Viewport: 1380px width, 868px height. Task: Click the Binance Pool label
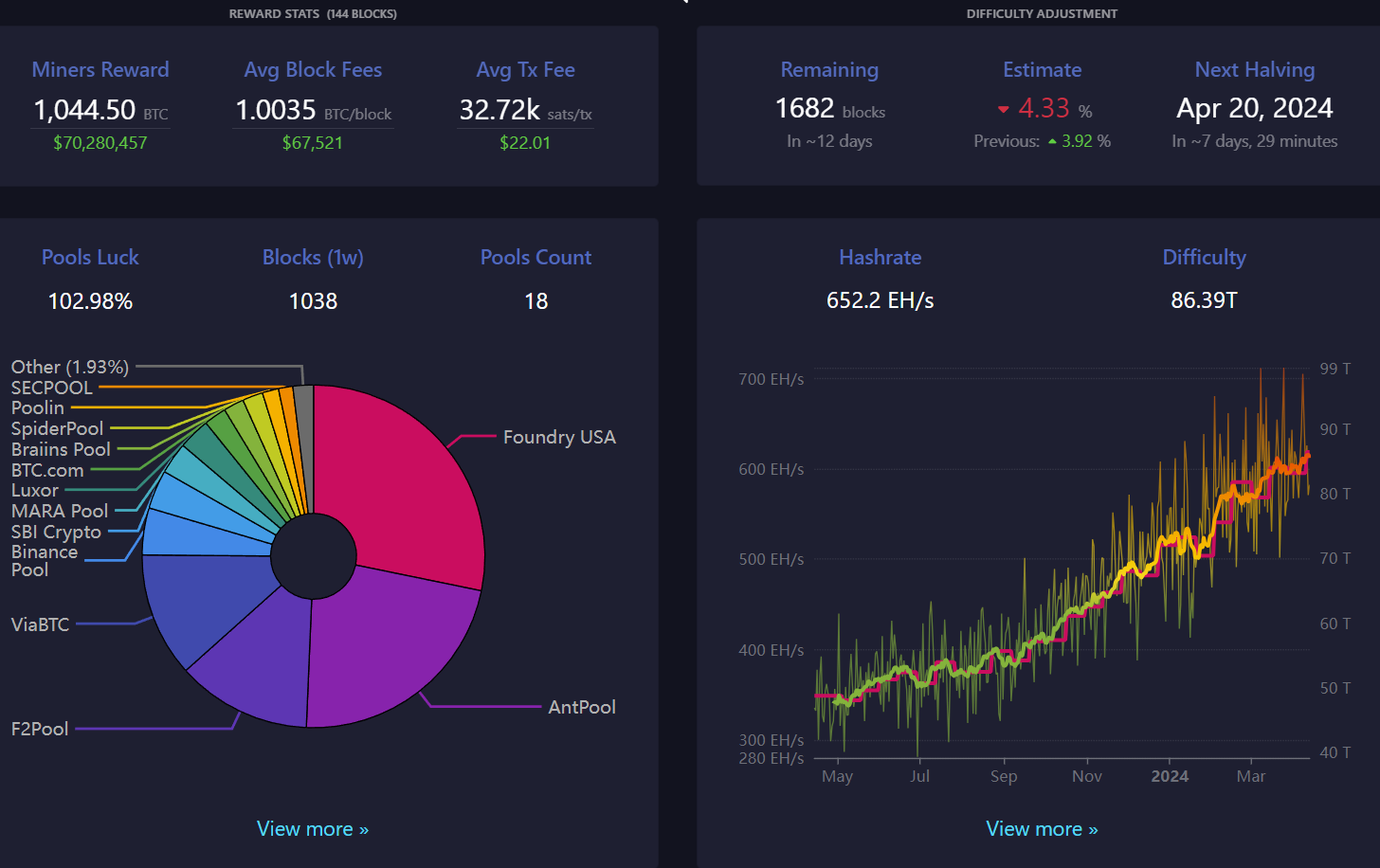click(45, 561)
